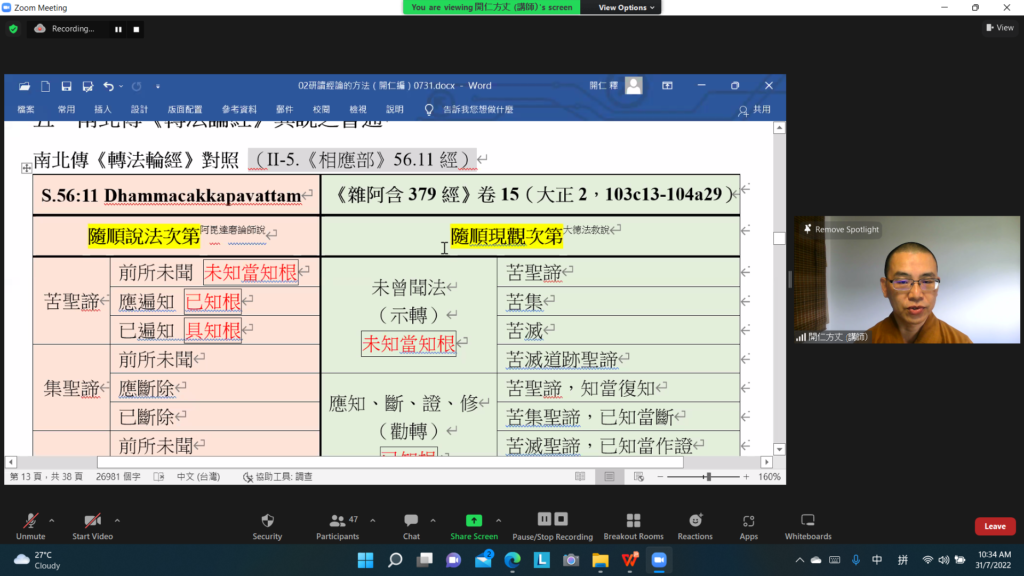
Task: Adjust the Word zoom slider
Action: point(708,477)
